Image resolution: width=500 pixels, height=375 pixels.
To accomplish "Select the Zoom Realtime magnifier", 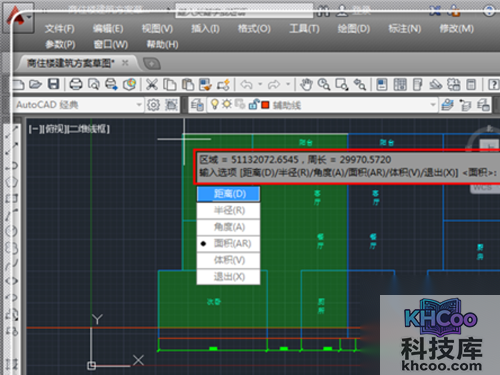I will (x=324, y=84).
